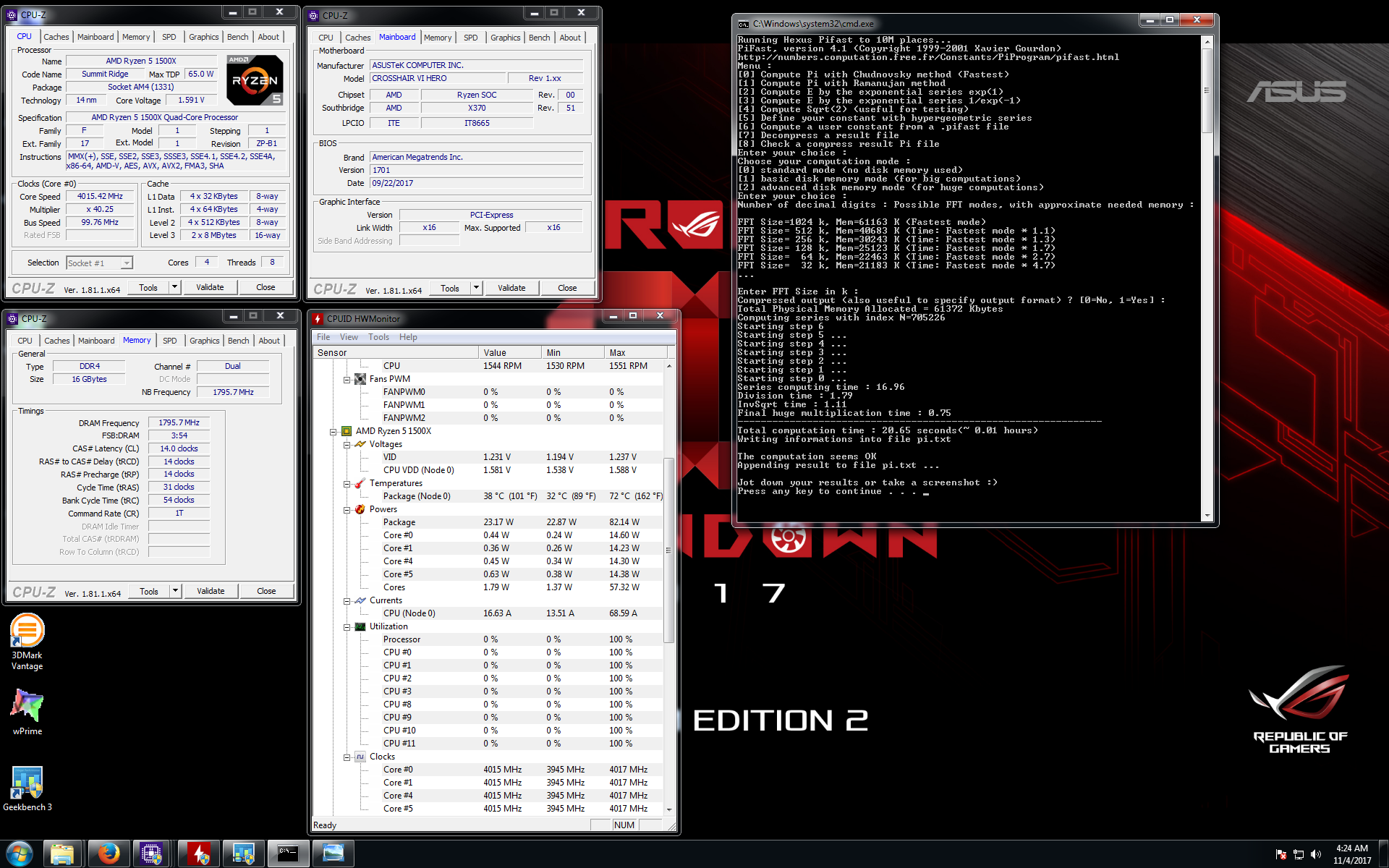Switch to Caches tab in CPU-Z CPU window
The width and height of the screenshot is (1389, 868).
point(56,37)
